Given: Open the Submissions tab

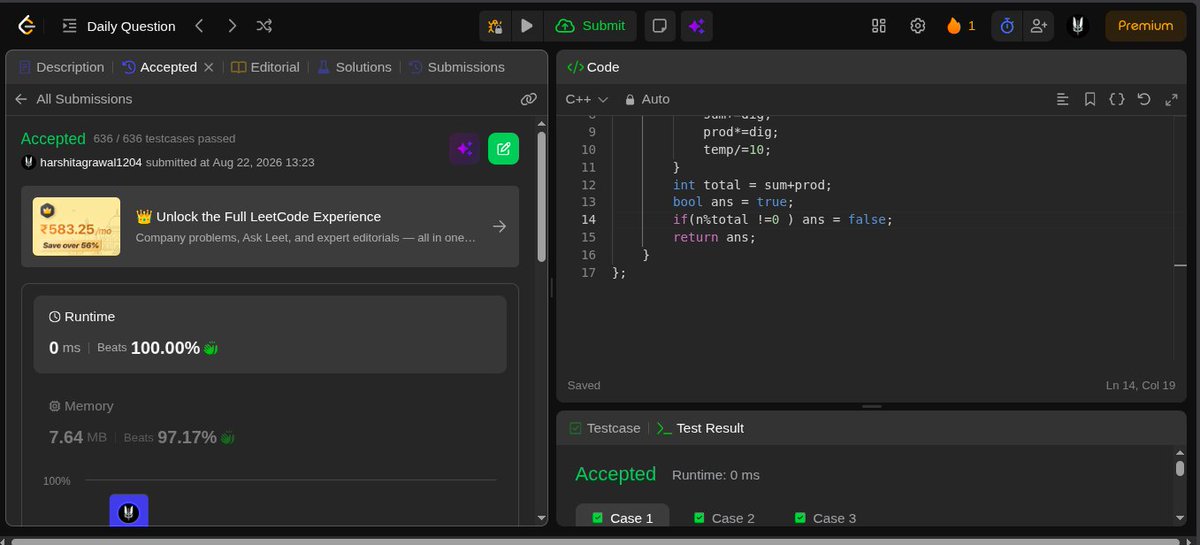Looking at the screenshot, I should click(456, 67).
